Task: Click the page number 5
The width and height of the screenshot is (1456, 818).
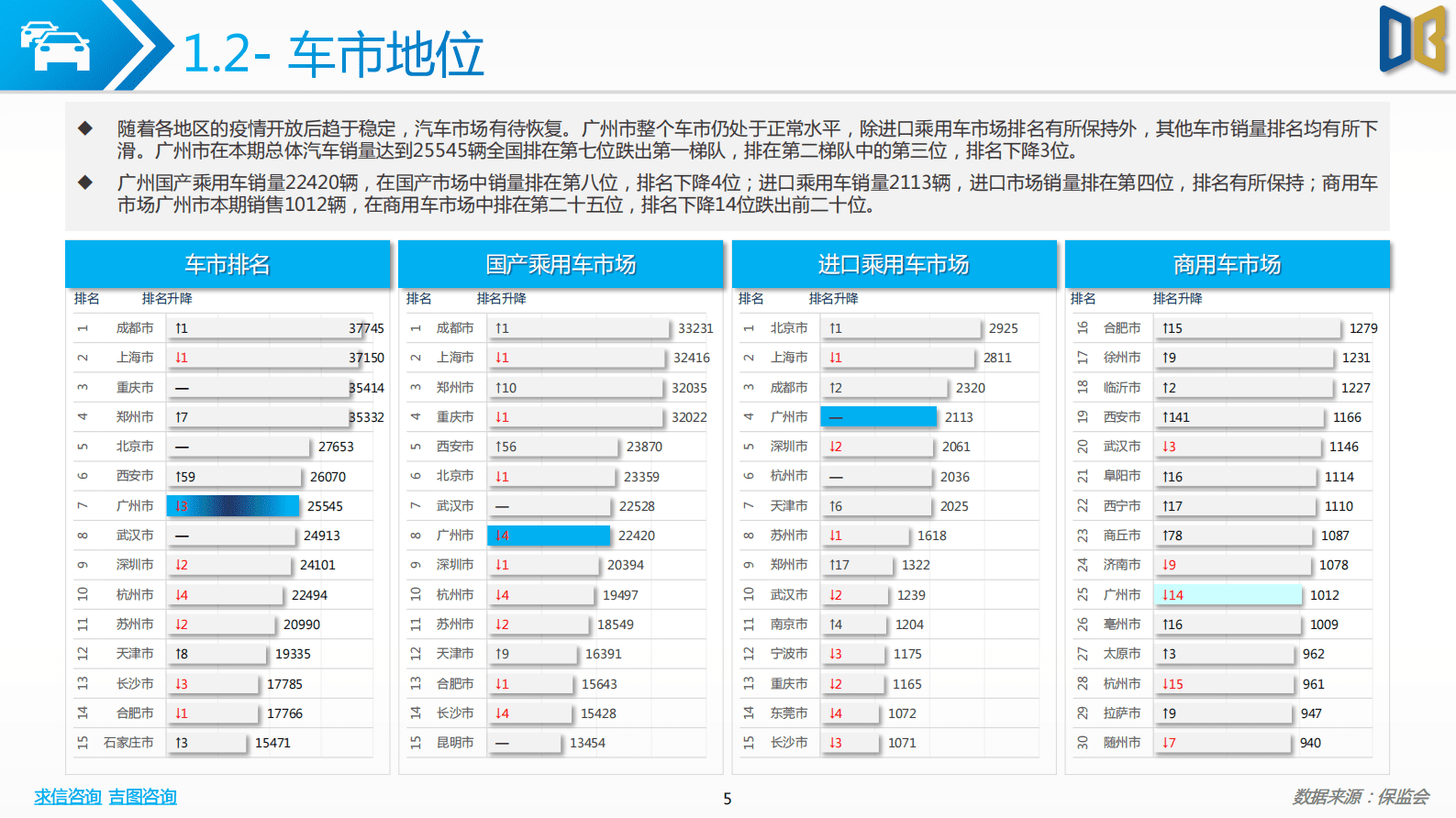Action: coord(728,799)
